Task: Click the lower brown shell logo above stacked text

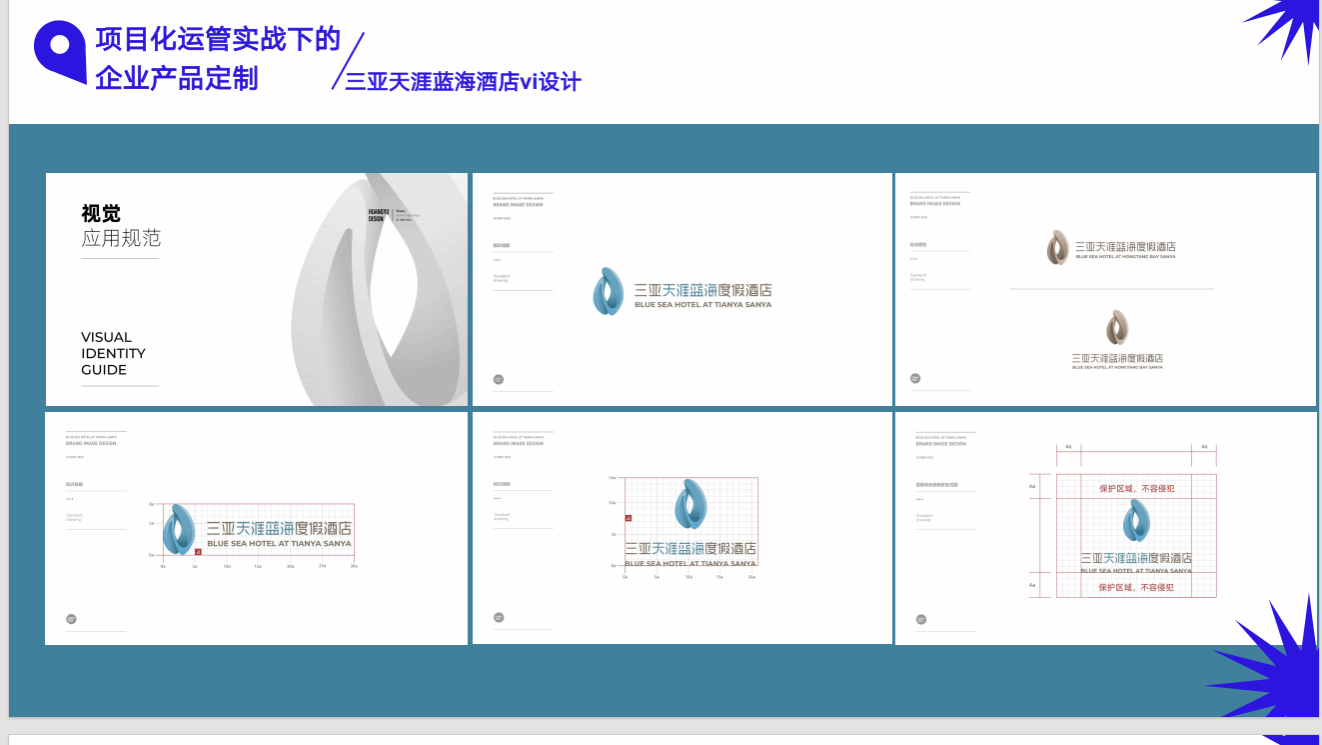Action: coord(1117,328)
